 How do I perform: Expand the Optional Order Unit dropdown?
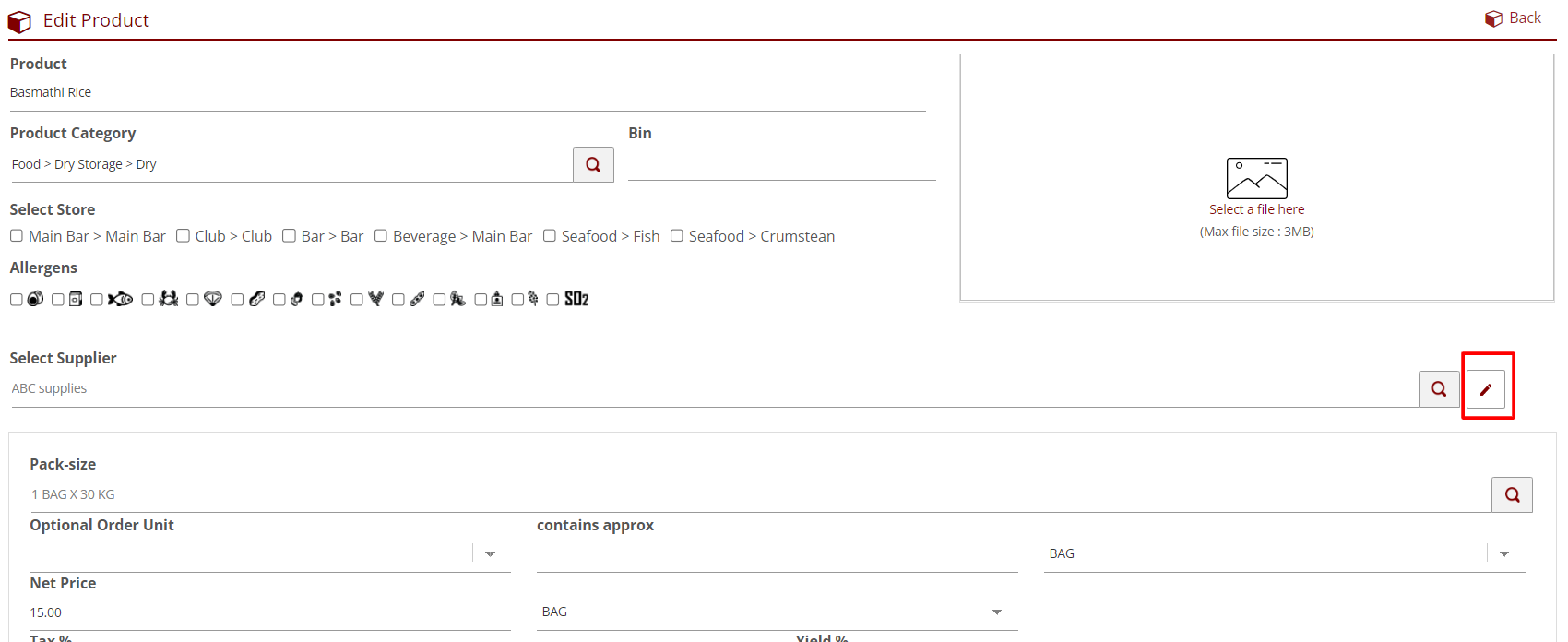[x=491, y=553]
